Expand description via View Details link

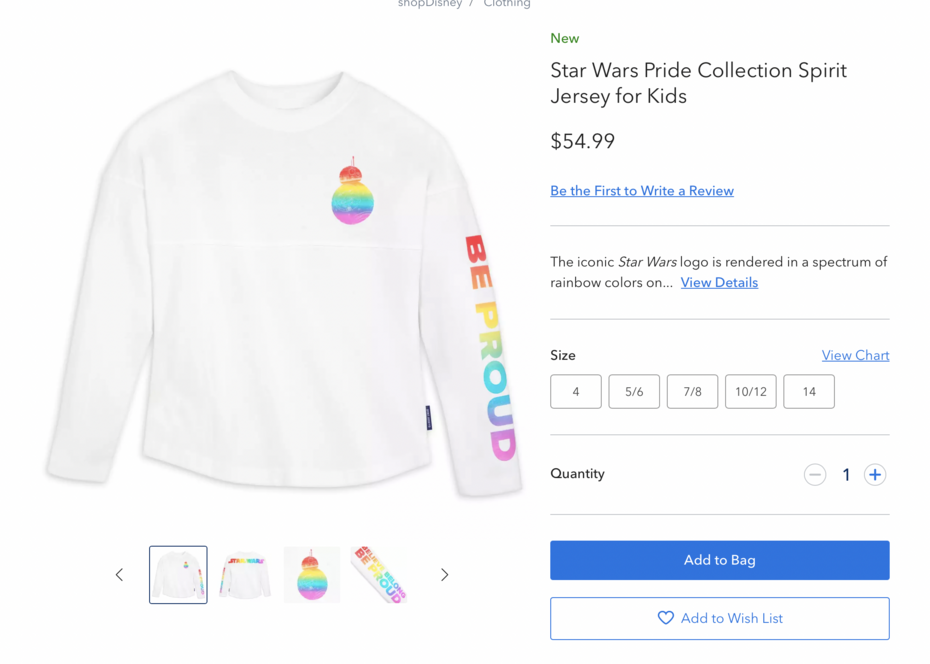pyautogui.click(x=719, y=283)
